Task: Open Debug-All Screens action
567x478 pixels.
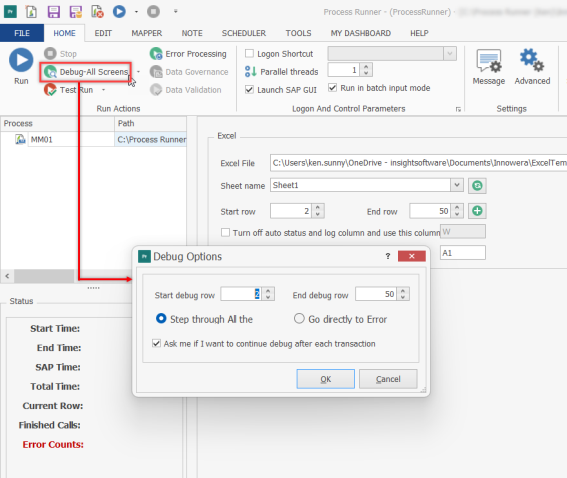Action: (86, 72)
